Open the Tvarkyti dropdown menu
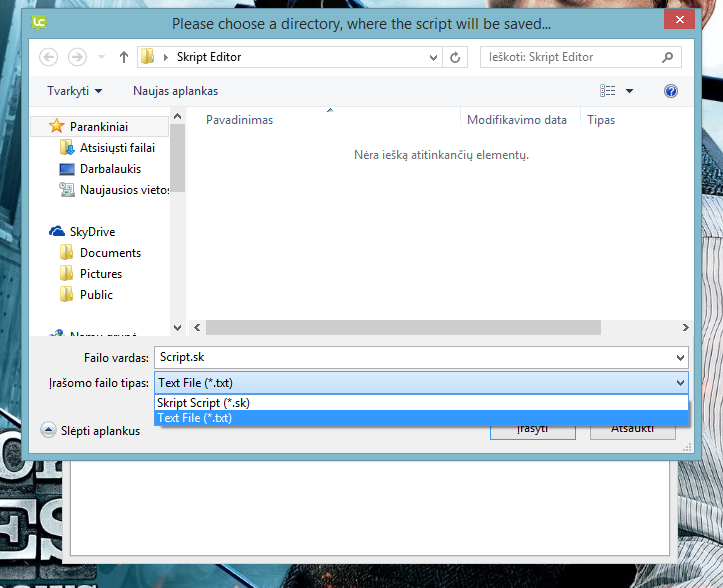Viewport: 723px width, 588px height. [x=74, y=91]
